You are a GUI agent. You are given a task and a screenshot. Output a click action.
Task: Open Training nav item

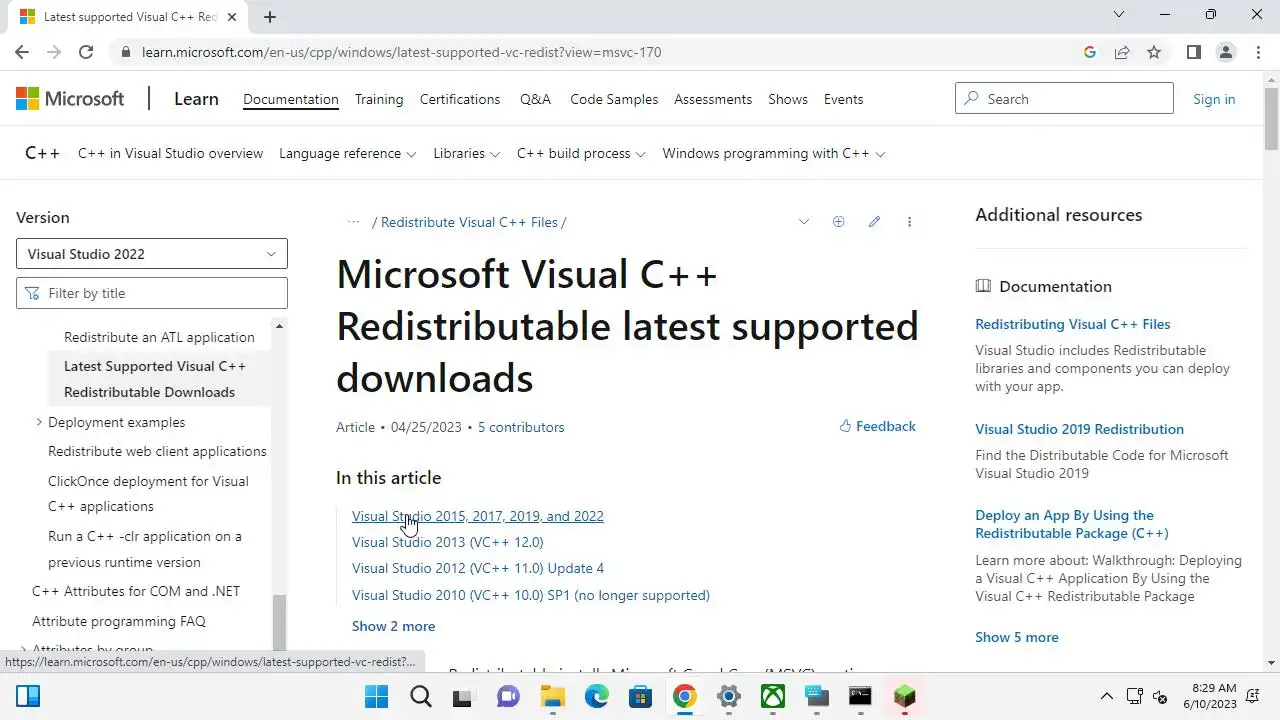click(379, 99)
